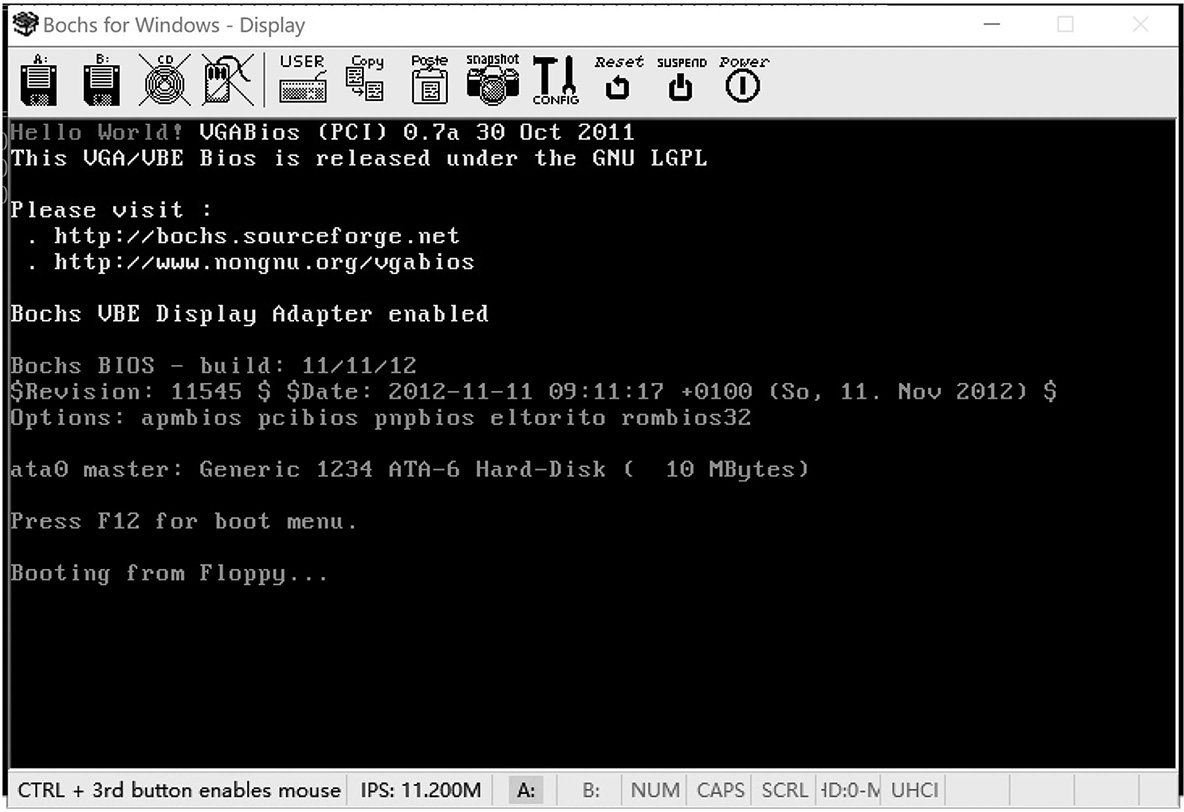The image size is (1184, 812).
Task: Click the 'ata0 master: Generic 1234' line
Action: click(x=409, y=469)
